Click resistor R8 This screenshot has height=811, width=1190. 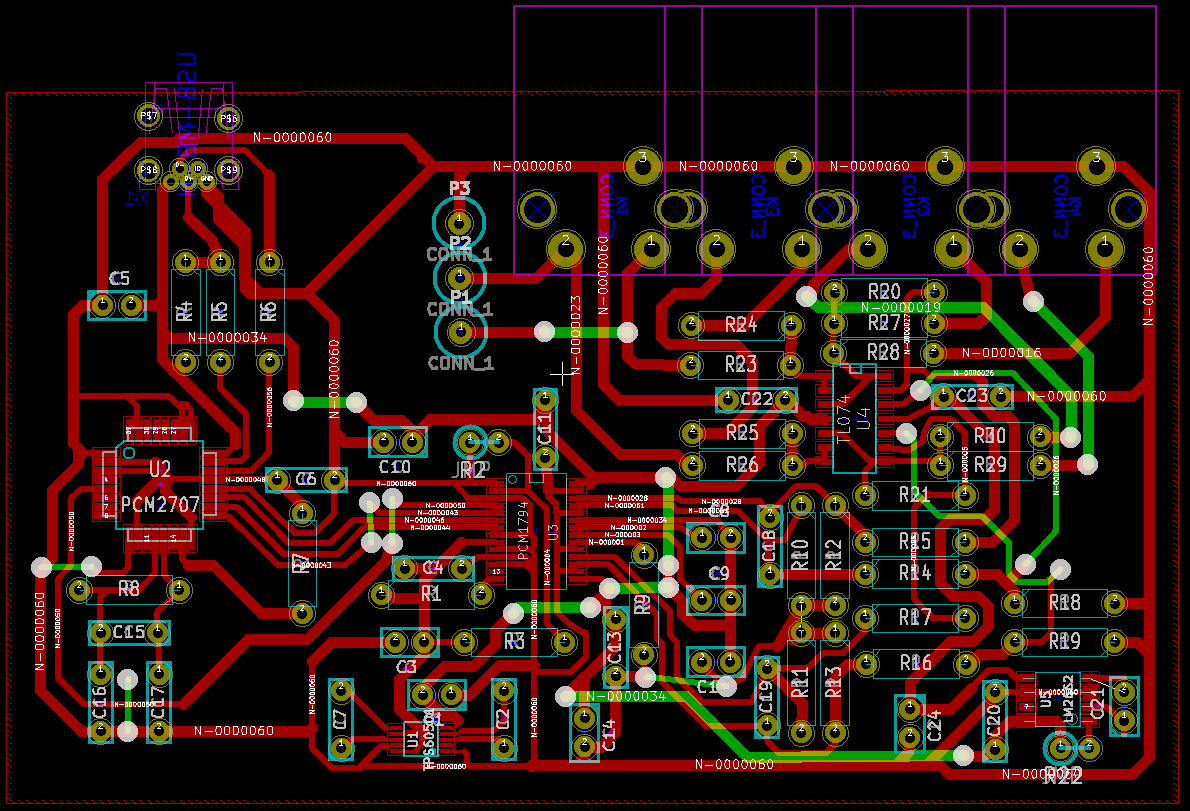pos(129,590)
